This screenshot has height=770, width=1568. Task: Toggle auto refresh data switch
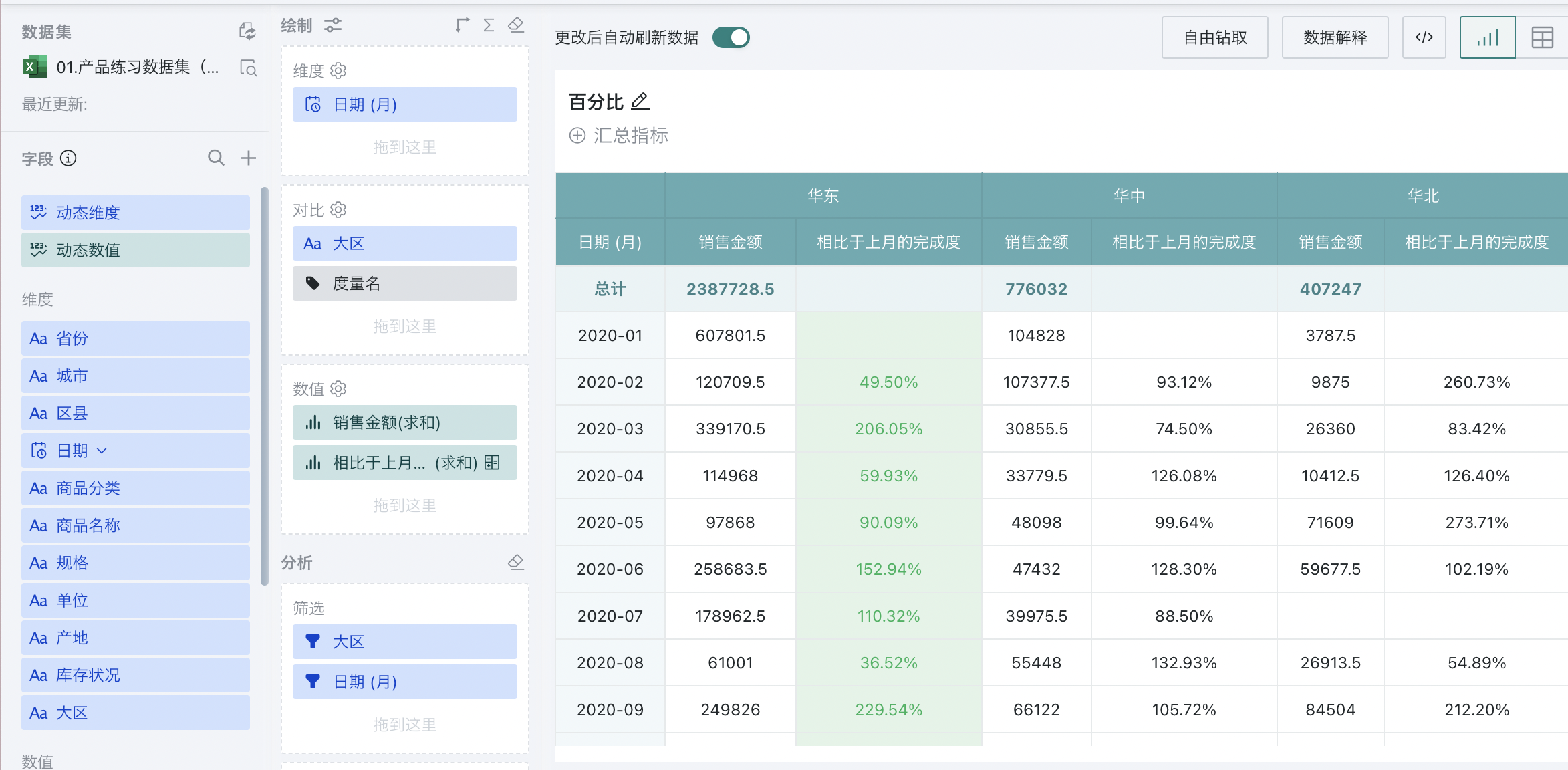(x=731, y=37)
